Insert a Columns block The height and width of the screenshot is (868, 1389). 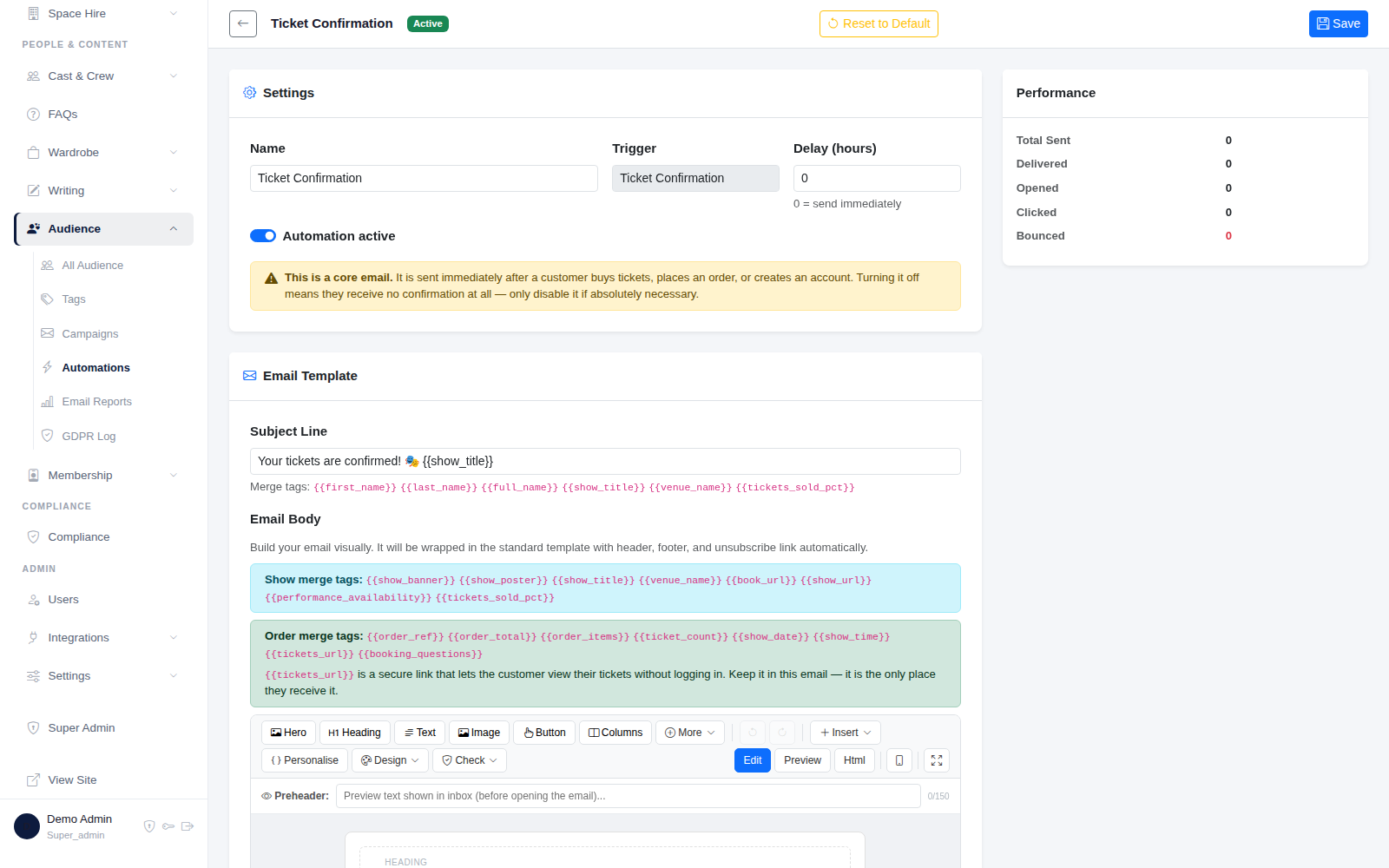(x=616, y=733)
